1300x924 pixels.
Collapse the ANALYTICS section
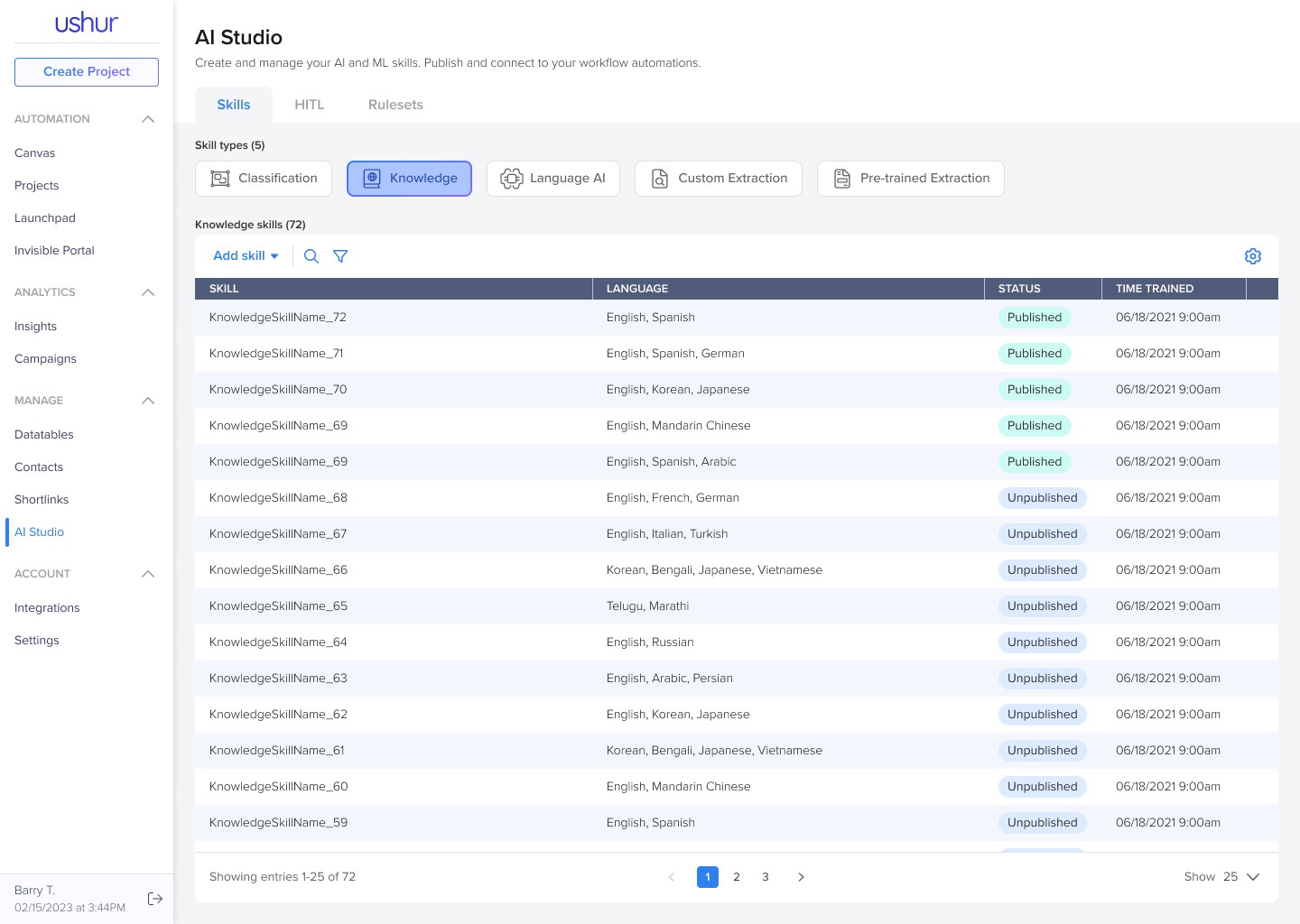pyautogui.click(x=148, y=292)
